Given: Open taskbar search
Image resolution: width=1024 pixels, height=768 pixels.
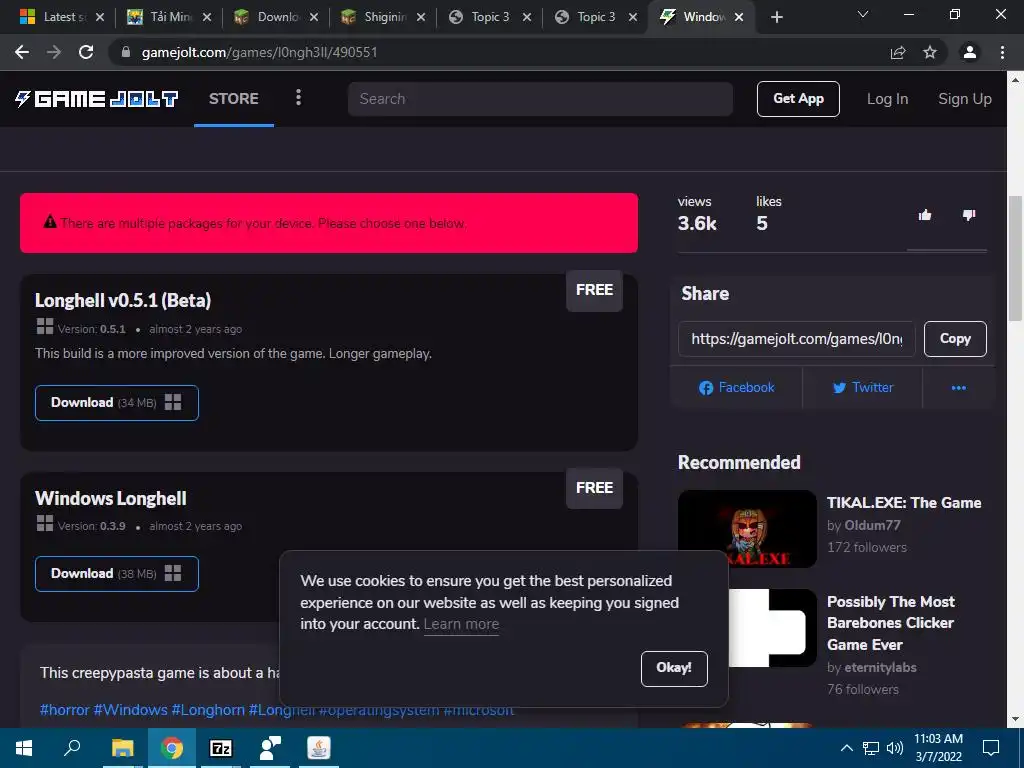Looking at the screenshot, I should coord(72,748).
